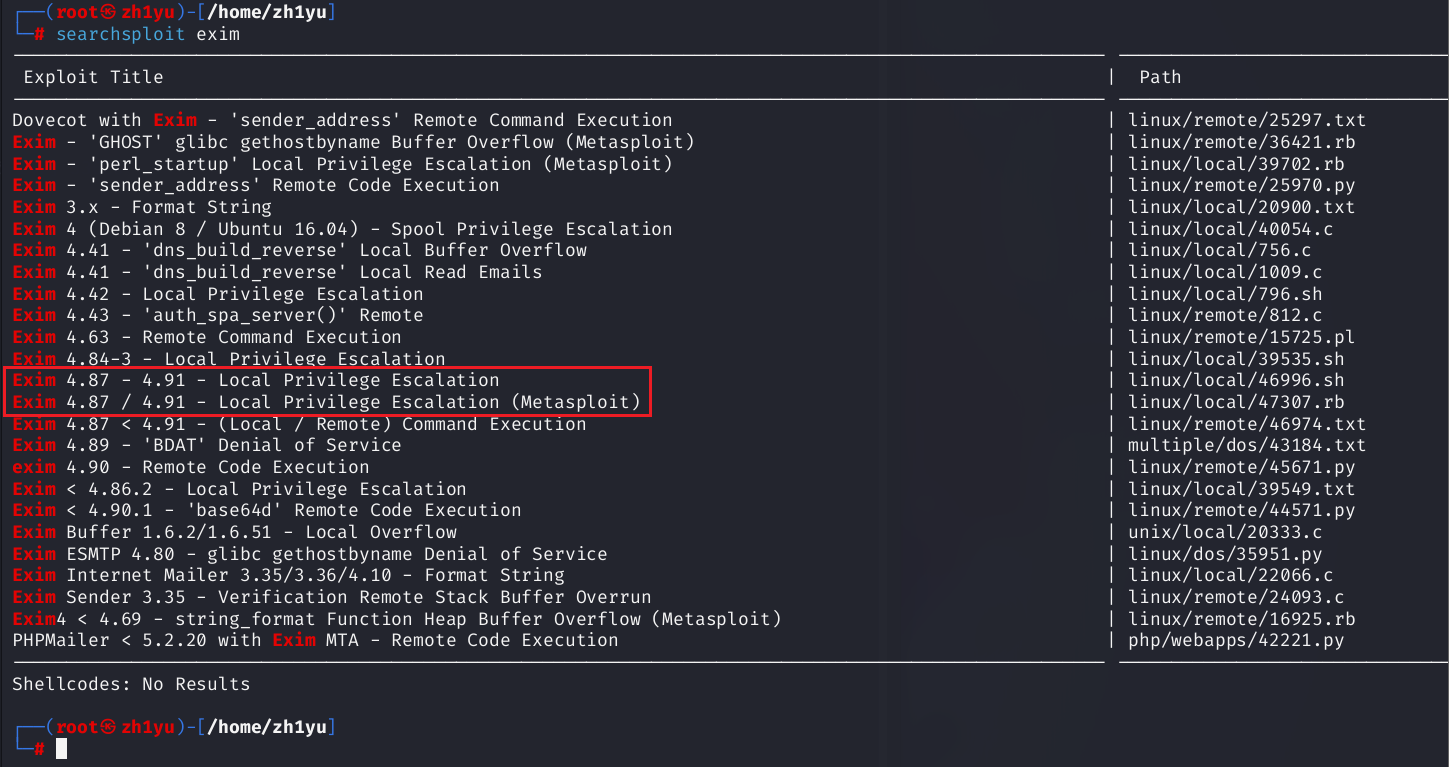Select path linux/local/46996.sh
Screen dimensions: 1449x767
coord(1236,380)
